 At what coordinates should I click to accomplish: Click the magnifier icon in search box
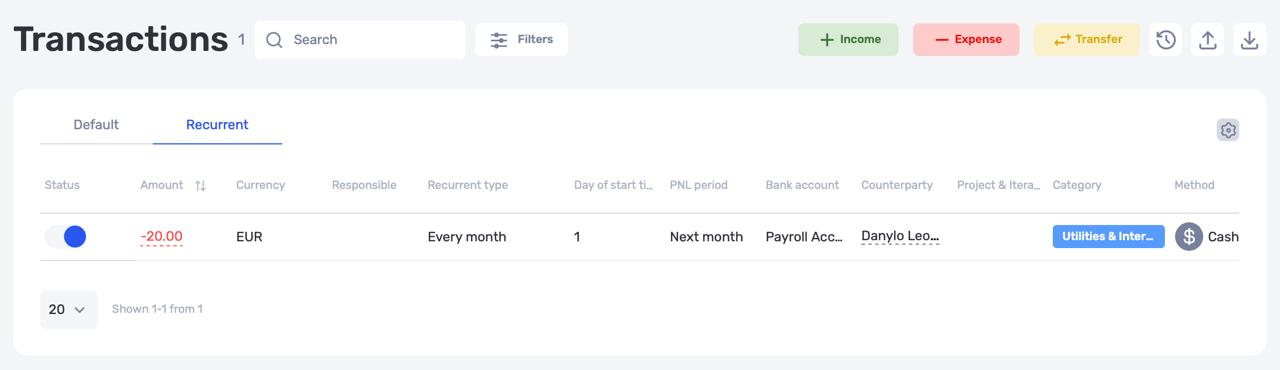click(274, 40)
